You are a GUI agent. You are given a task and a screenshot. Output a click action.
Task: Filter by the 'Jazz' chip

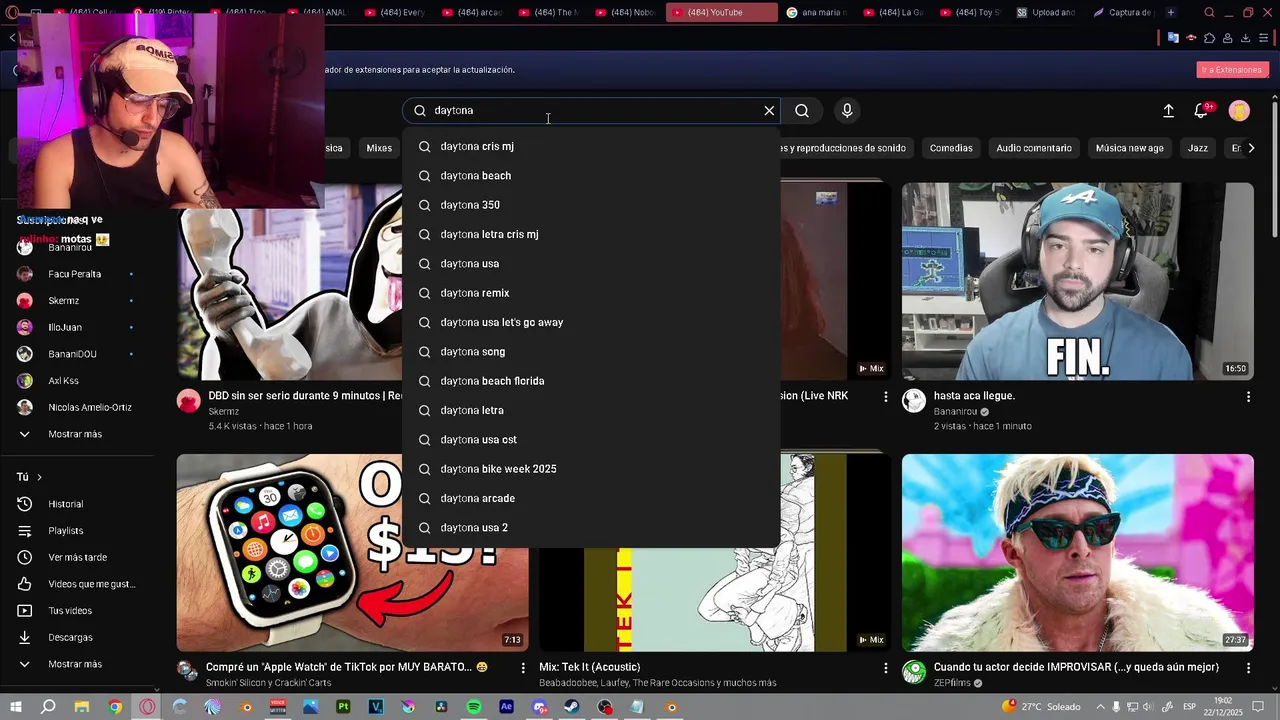pos(1198,148)
